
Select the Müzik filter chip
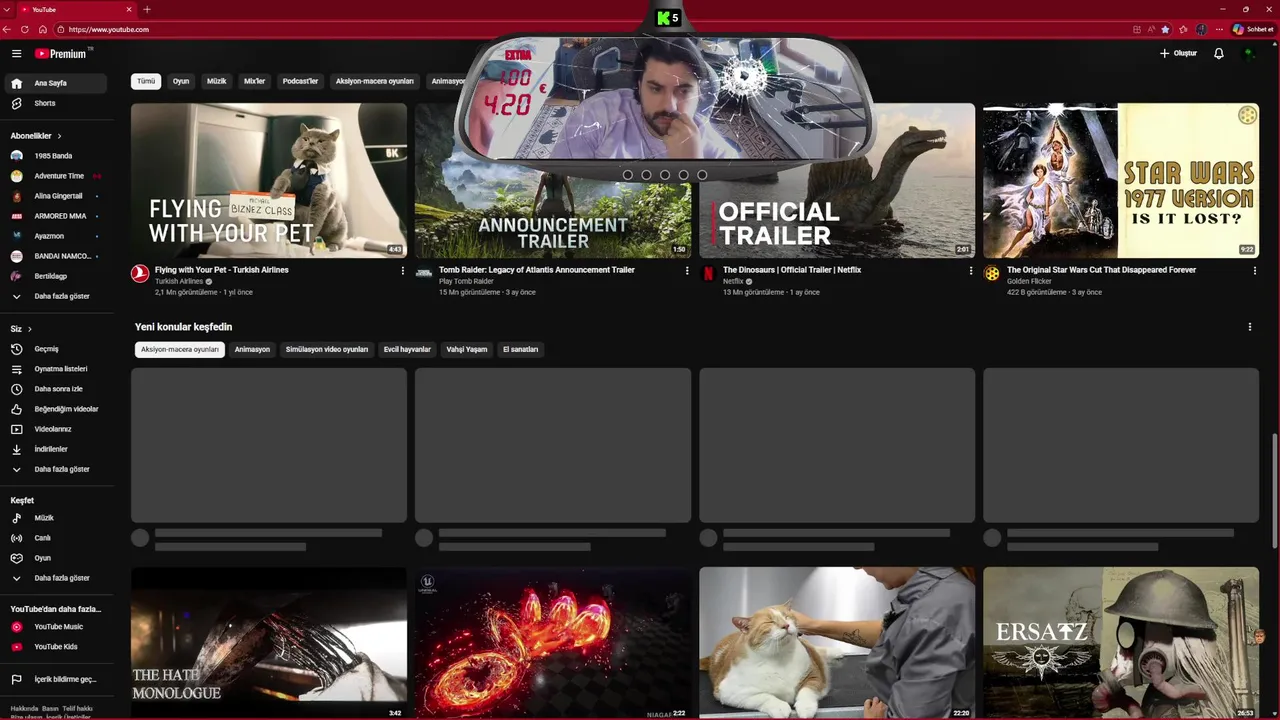[216, 81]
